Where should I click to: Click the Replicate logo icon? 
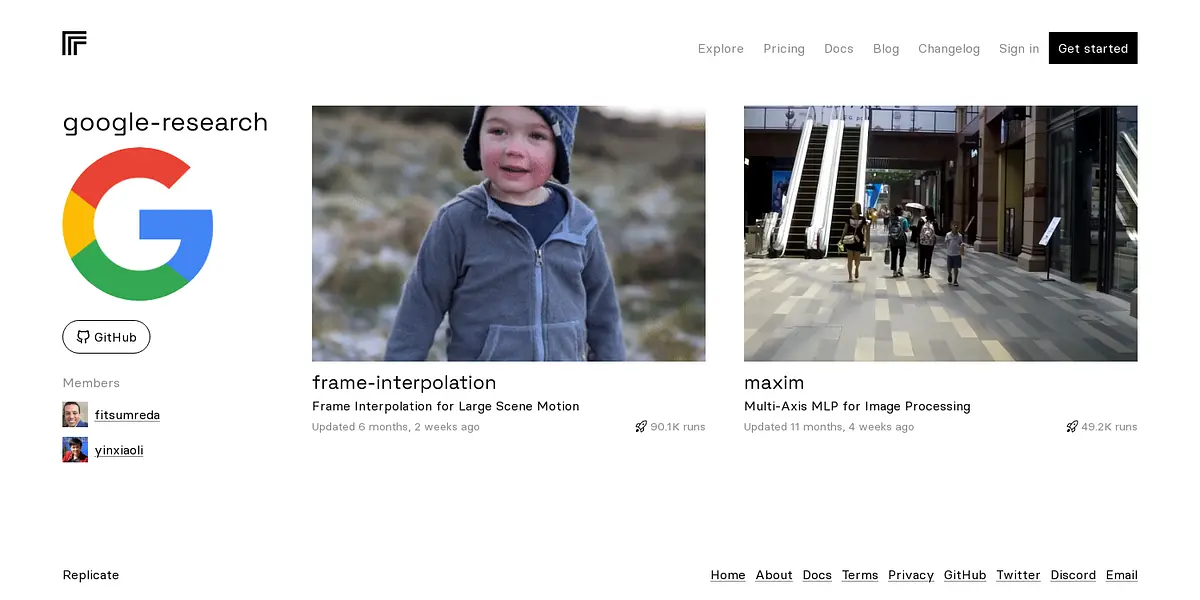click(74, 43)
